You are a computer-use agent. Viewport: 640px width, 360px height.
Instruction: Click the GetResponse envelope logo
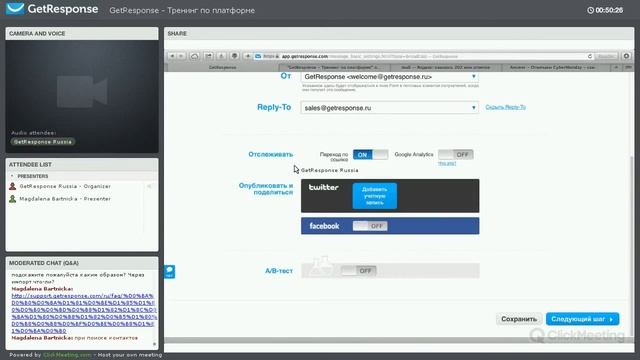(x=15, y=9)
